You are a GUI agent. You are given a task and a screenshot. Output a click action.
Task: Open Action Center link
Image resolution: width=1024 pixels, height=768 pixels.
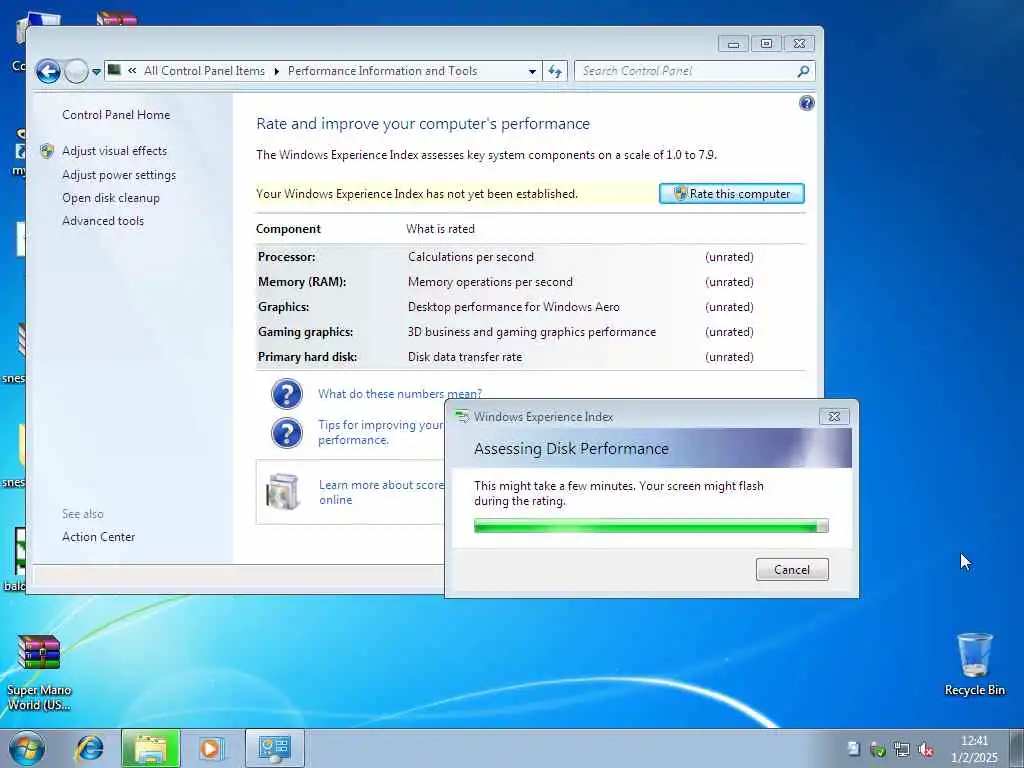98,537
